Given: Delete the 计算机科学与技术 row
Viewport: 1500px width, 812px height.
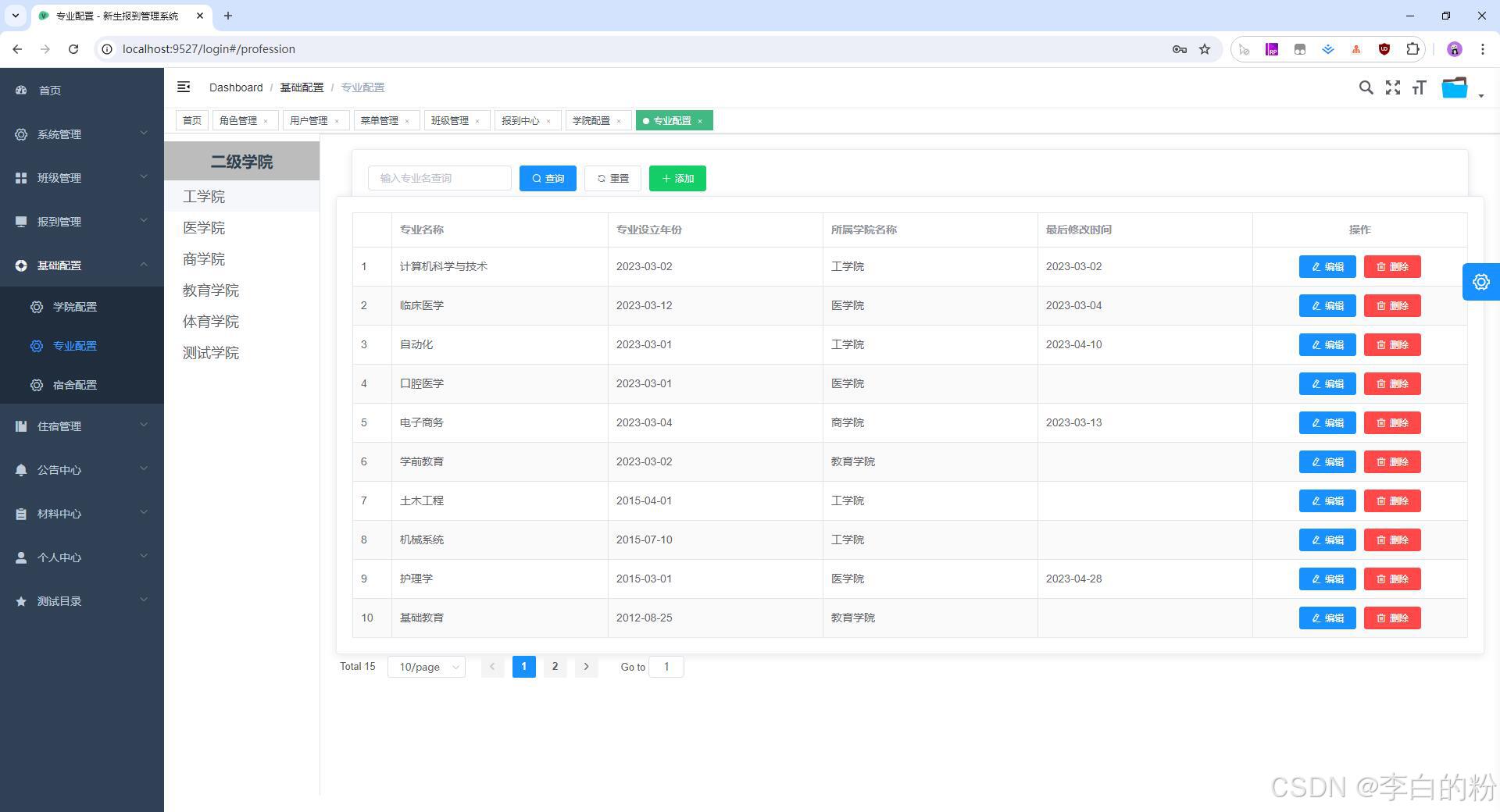Looking at the screenshot, I should 1392,266.
